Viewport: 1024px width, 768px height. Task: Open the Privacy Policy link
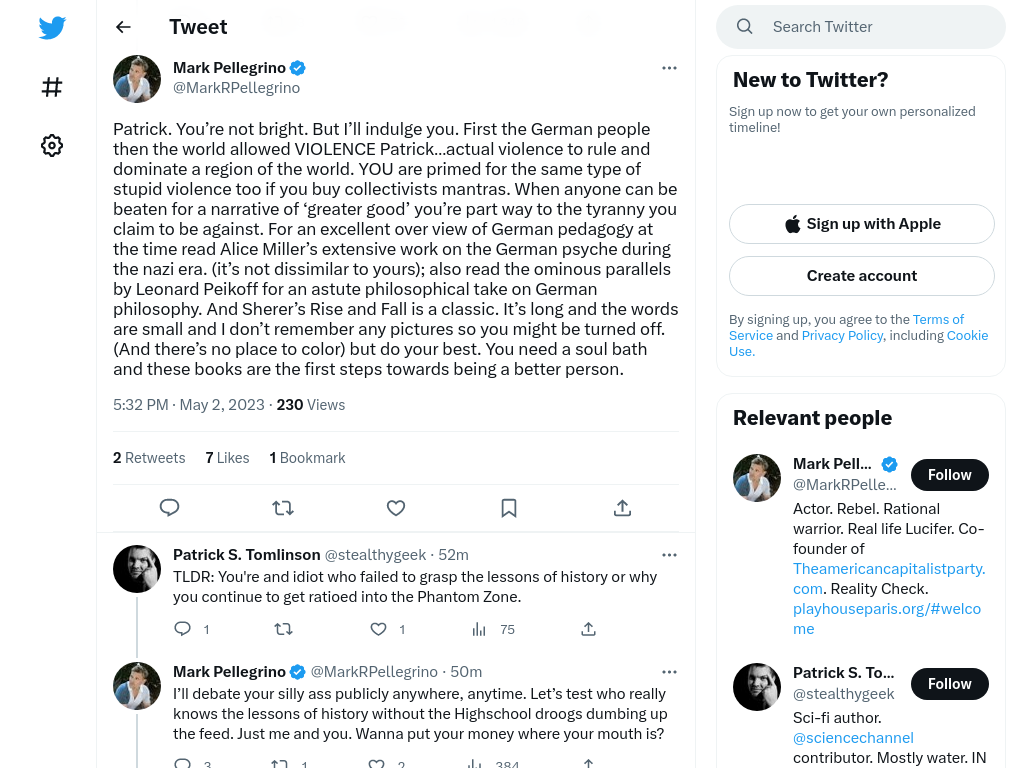pos(842,336)
